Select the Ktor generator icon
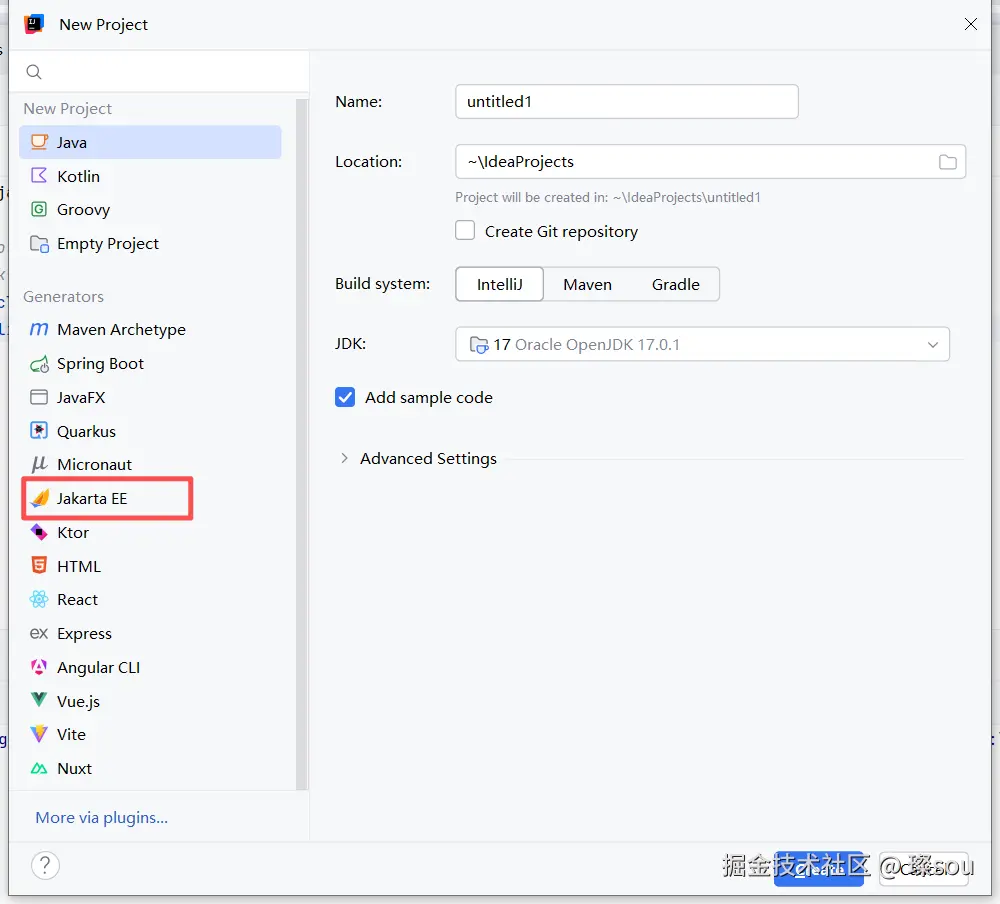The image size is (1000, 904). click(39, 532)
